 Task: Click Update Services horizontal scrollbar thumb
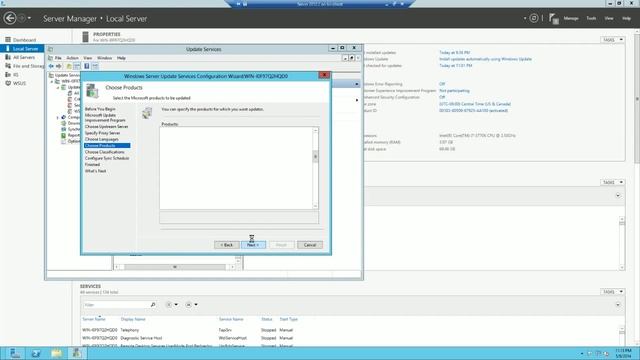point(175,267)
